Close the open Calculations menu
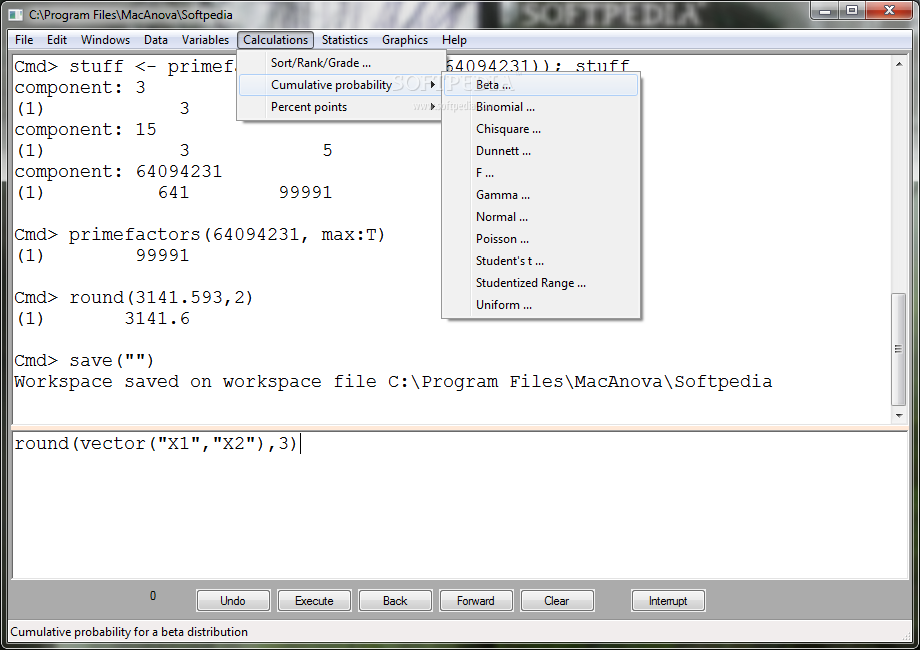The width and height of the screenshot is (920, 650). click(275, 40)
